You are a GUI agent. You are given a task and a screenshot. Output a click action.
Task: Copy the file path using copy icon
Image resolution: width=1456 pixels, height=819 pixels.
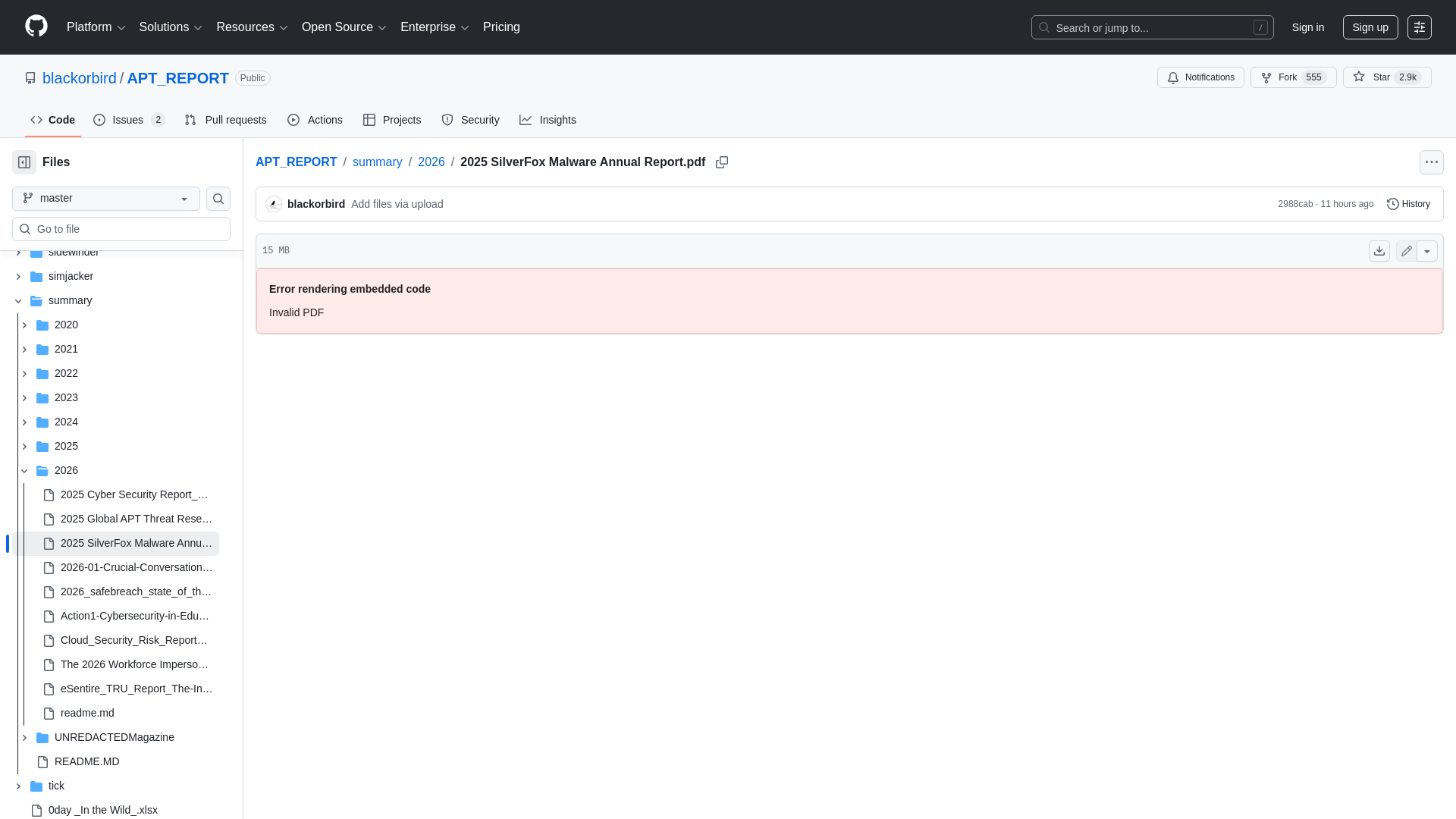click(x=721, y=162)
